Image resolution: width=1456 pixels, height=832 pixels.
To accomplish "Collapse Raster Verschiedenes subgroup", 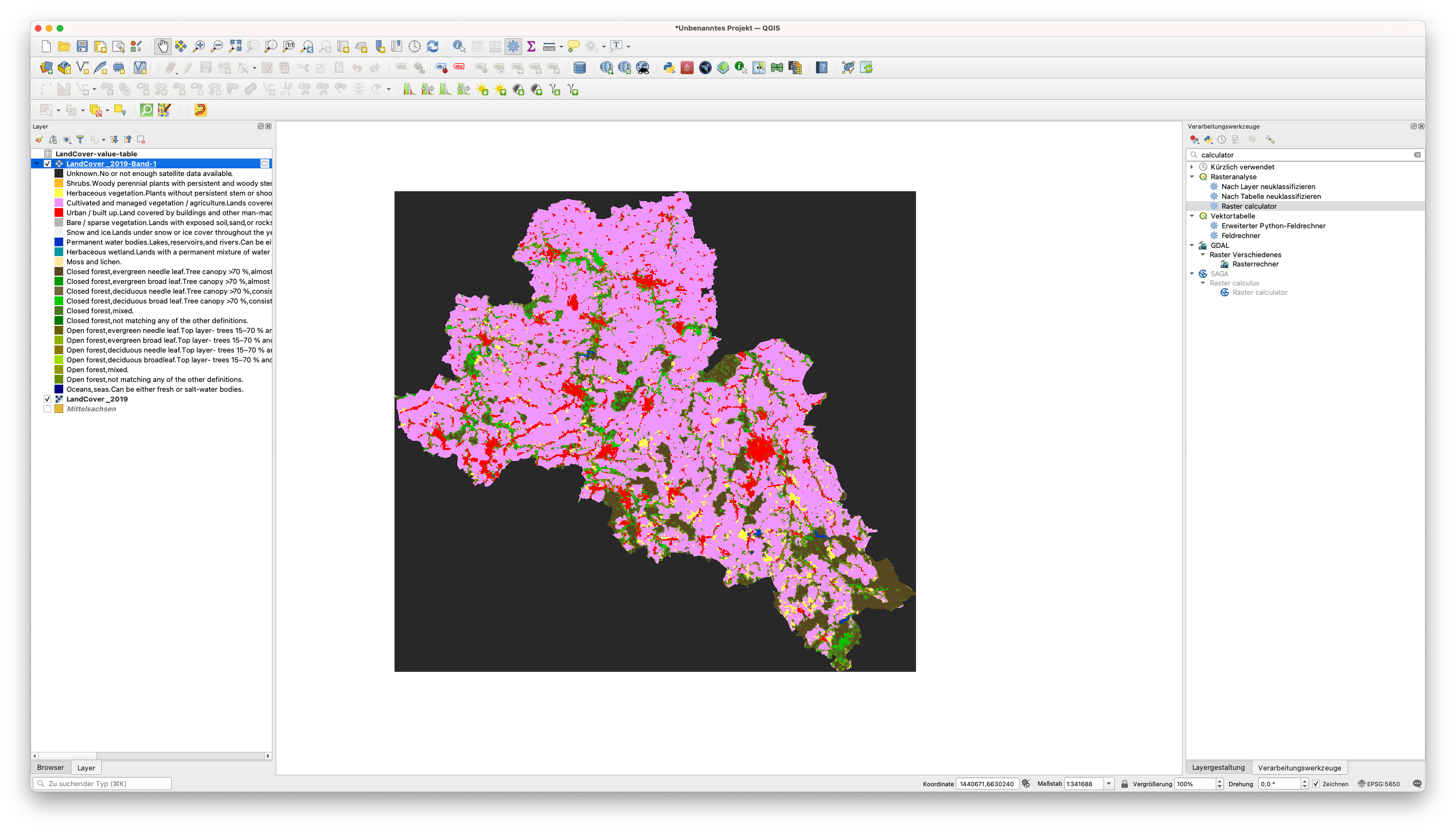I will click(1203, 255).
